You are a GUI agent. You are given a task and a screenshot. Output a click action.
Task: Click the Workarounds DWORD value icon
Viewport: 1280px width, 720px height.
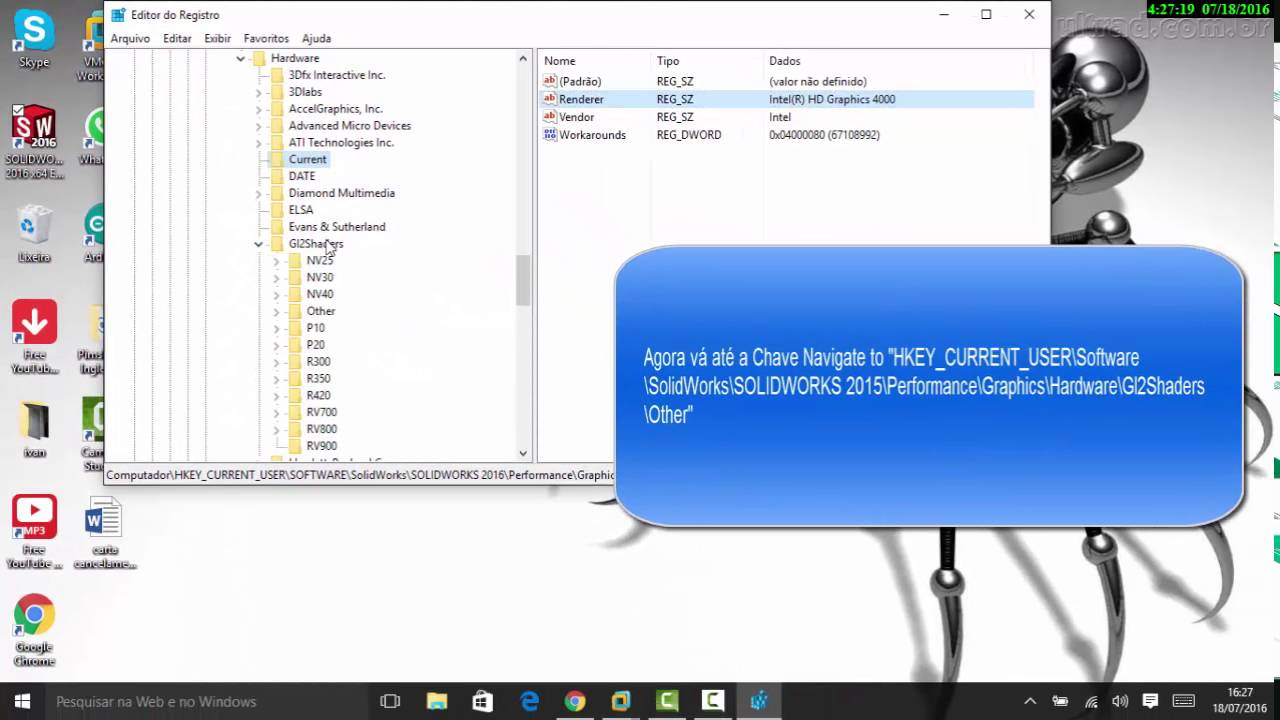pyautogui.click(x=549, y=135)
